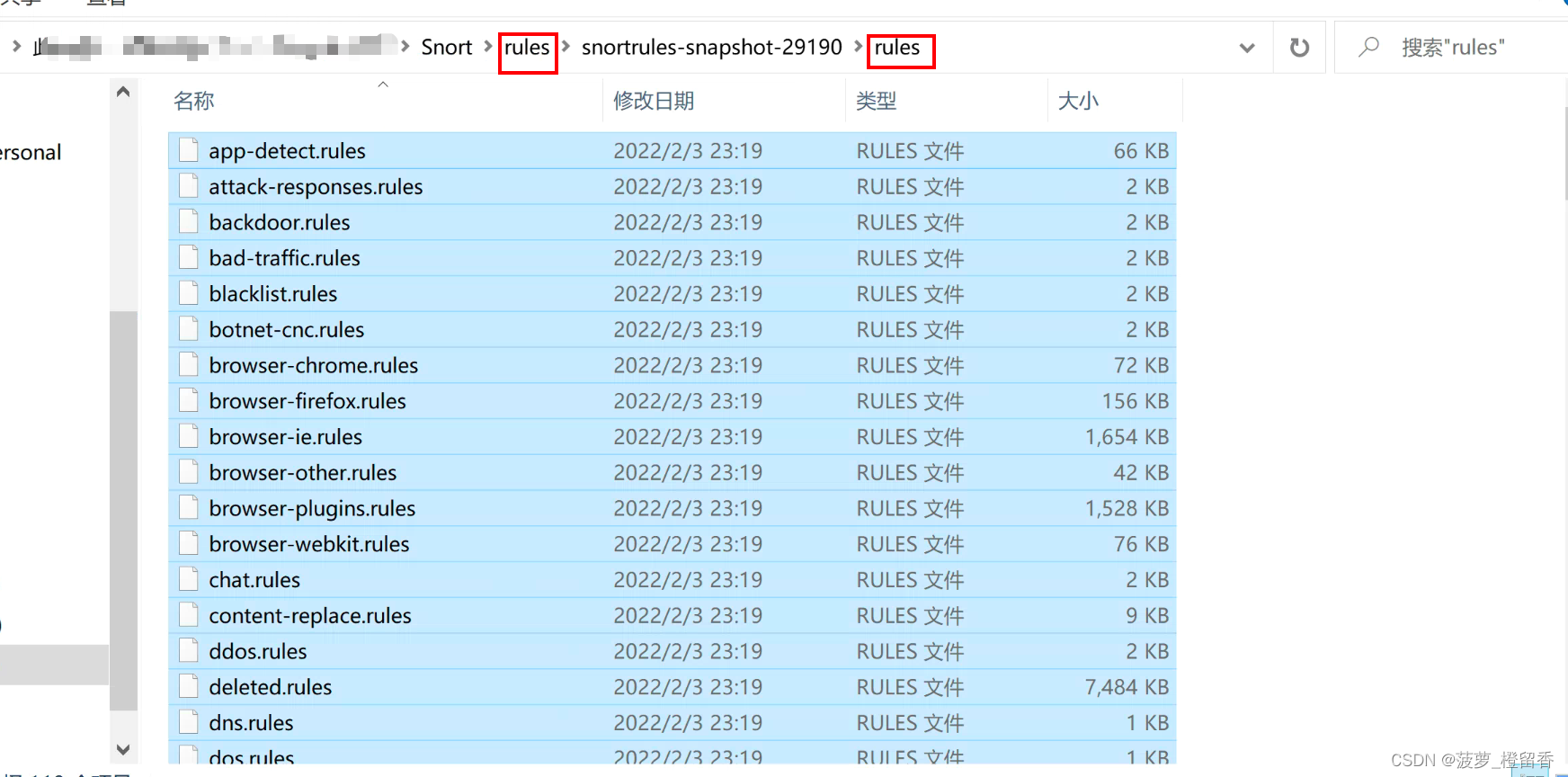1568x777 pixels.
Task: Select the browser-chrome.rules file name
Action: coord(314,365)
